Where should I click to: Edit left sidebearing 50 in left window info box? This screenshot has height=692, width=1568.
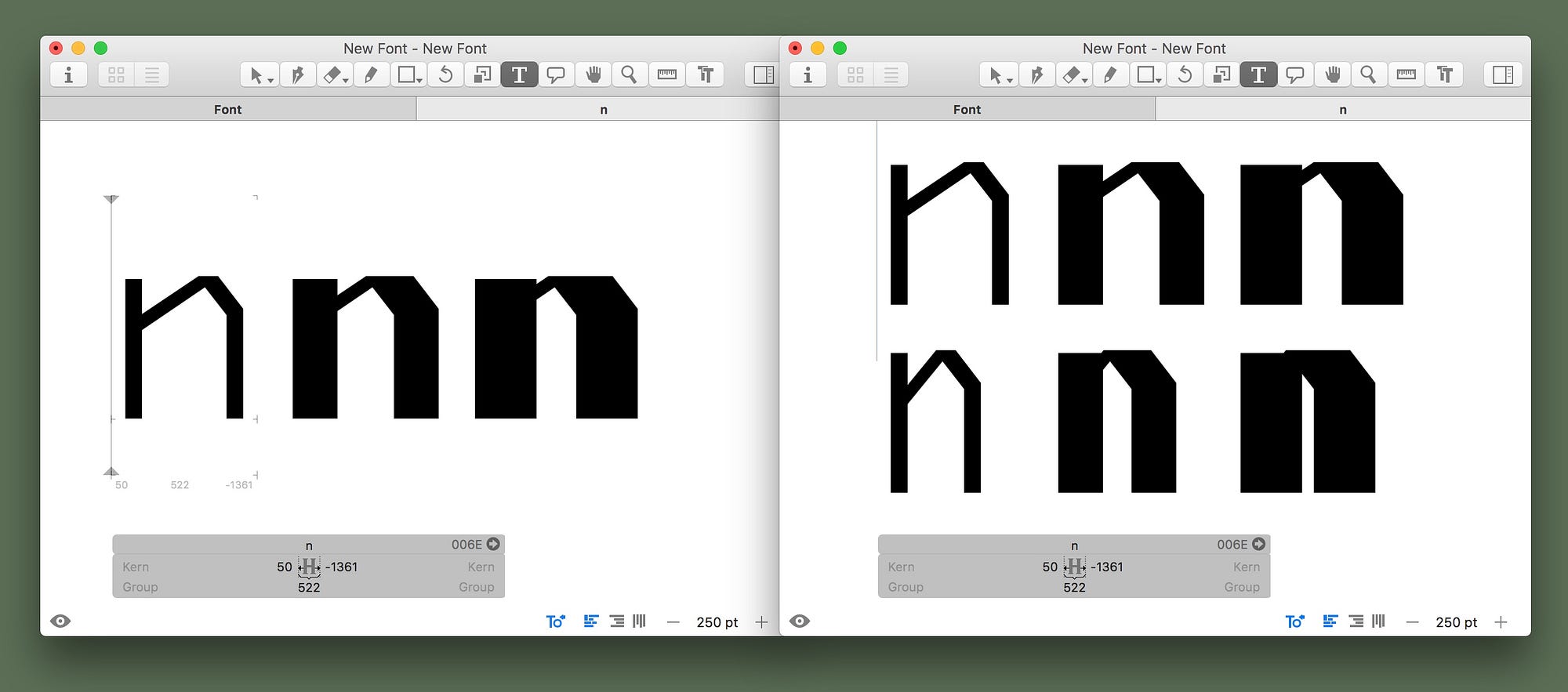[x=284, y=567]
